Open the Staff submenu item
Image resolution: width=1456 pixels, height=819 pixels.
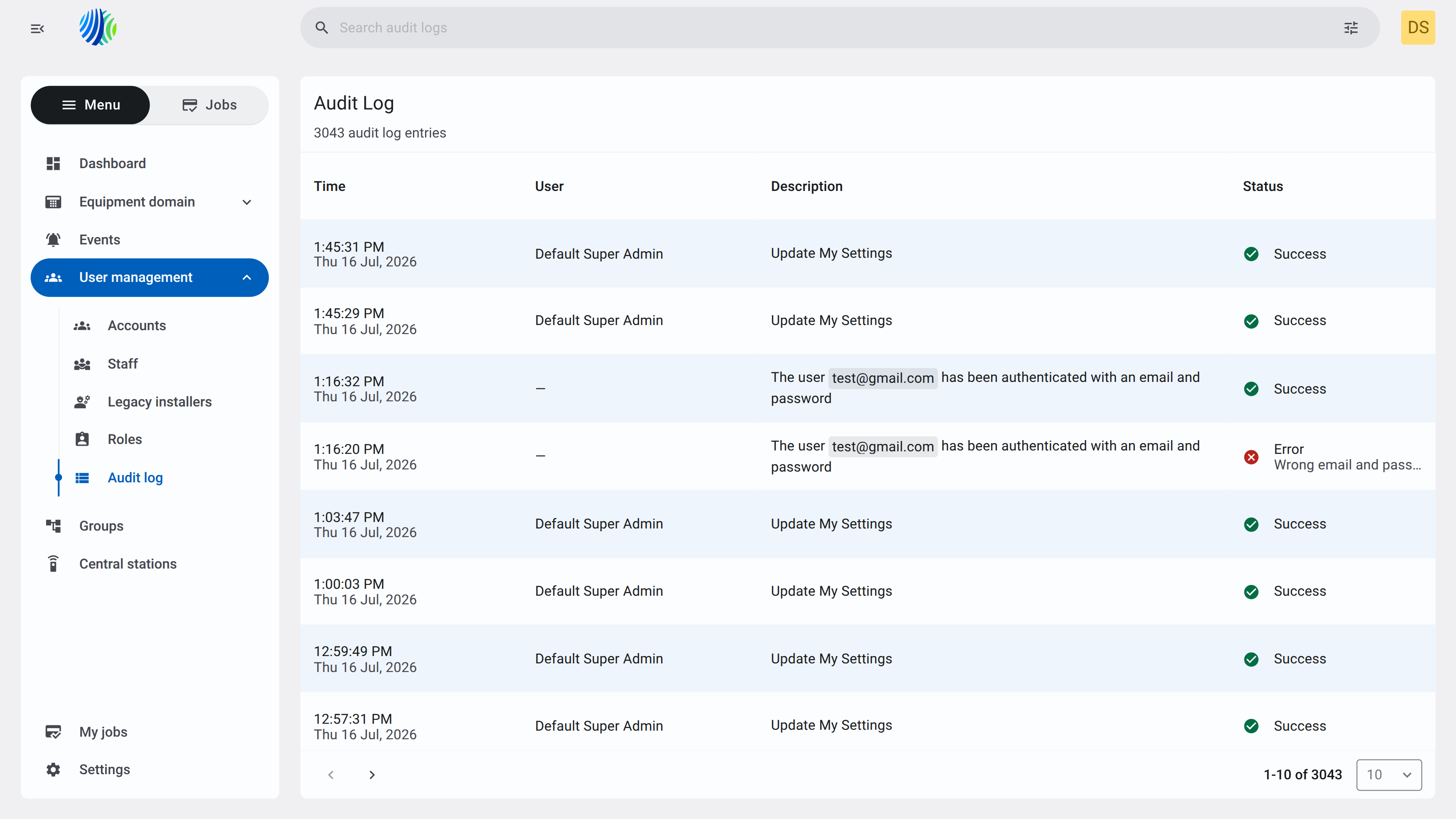pos(164,364)
